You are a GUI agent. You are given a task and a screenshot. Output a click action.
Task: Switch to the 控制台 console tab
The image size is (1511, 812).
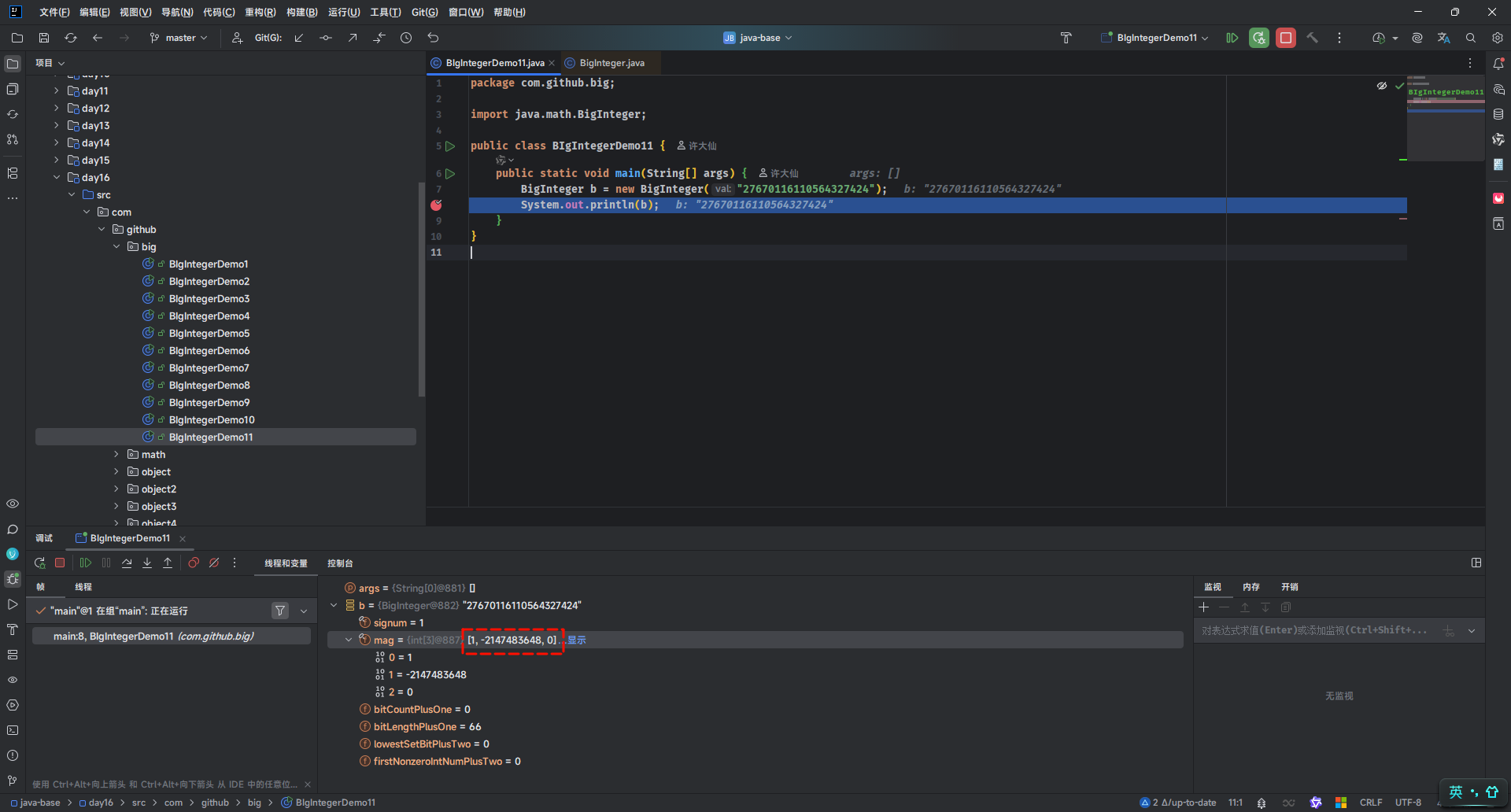340,563
